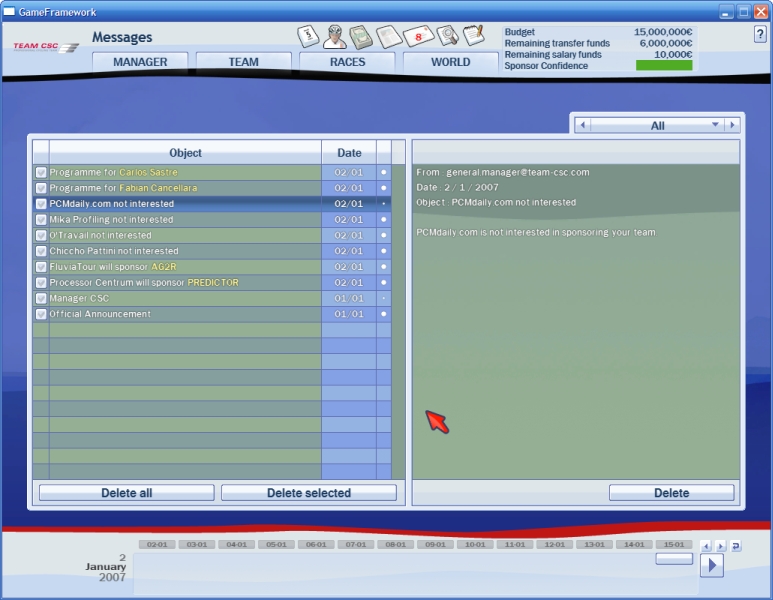Open the cyclist rider icon shortcut
This screenshot has width=773, height=600.
(335, 37)
